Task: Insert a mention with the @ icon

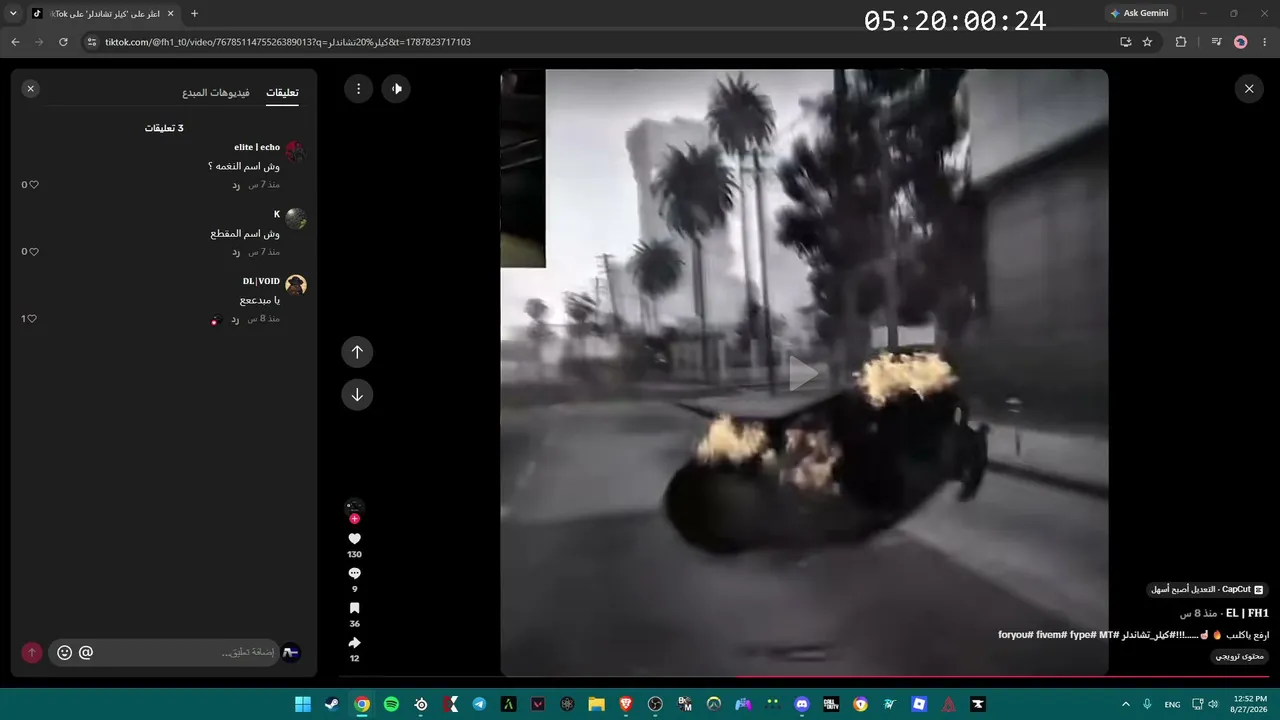Action: pyautogui.click(x=86, y=653)
